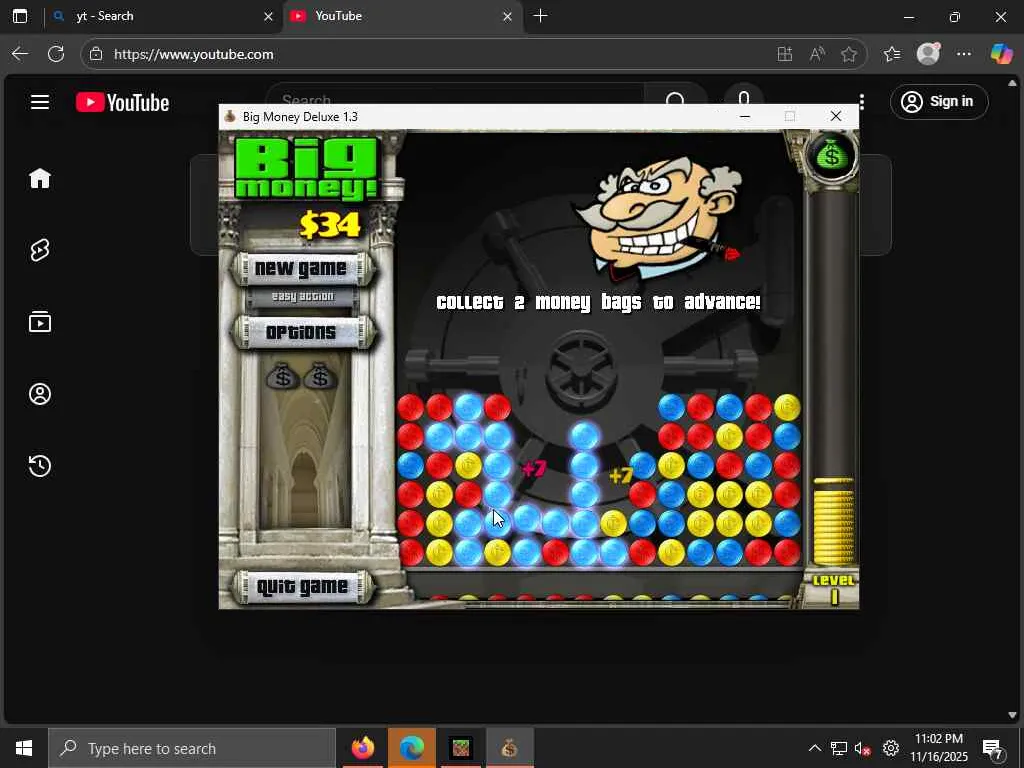Click the second collected money bag slot

coord(320,376)
